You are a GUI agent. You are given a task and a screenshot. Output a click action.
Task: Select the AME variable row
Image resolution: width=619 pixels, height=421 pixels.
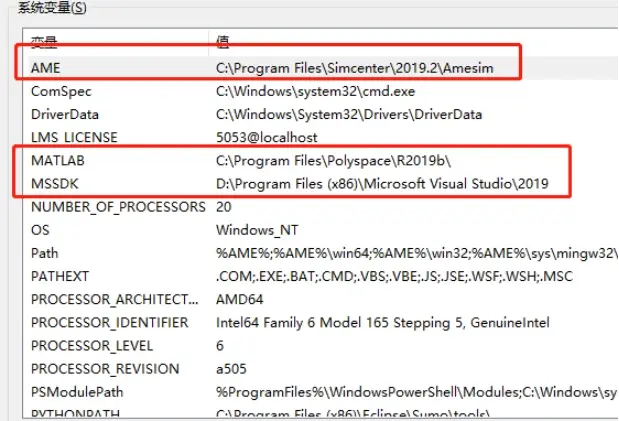pyautogui.click(x=321, y=68)
